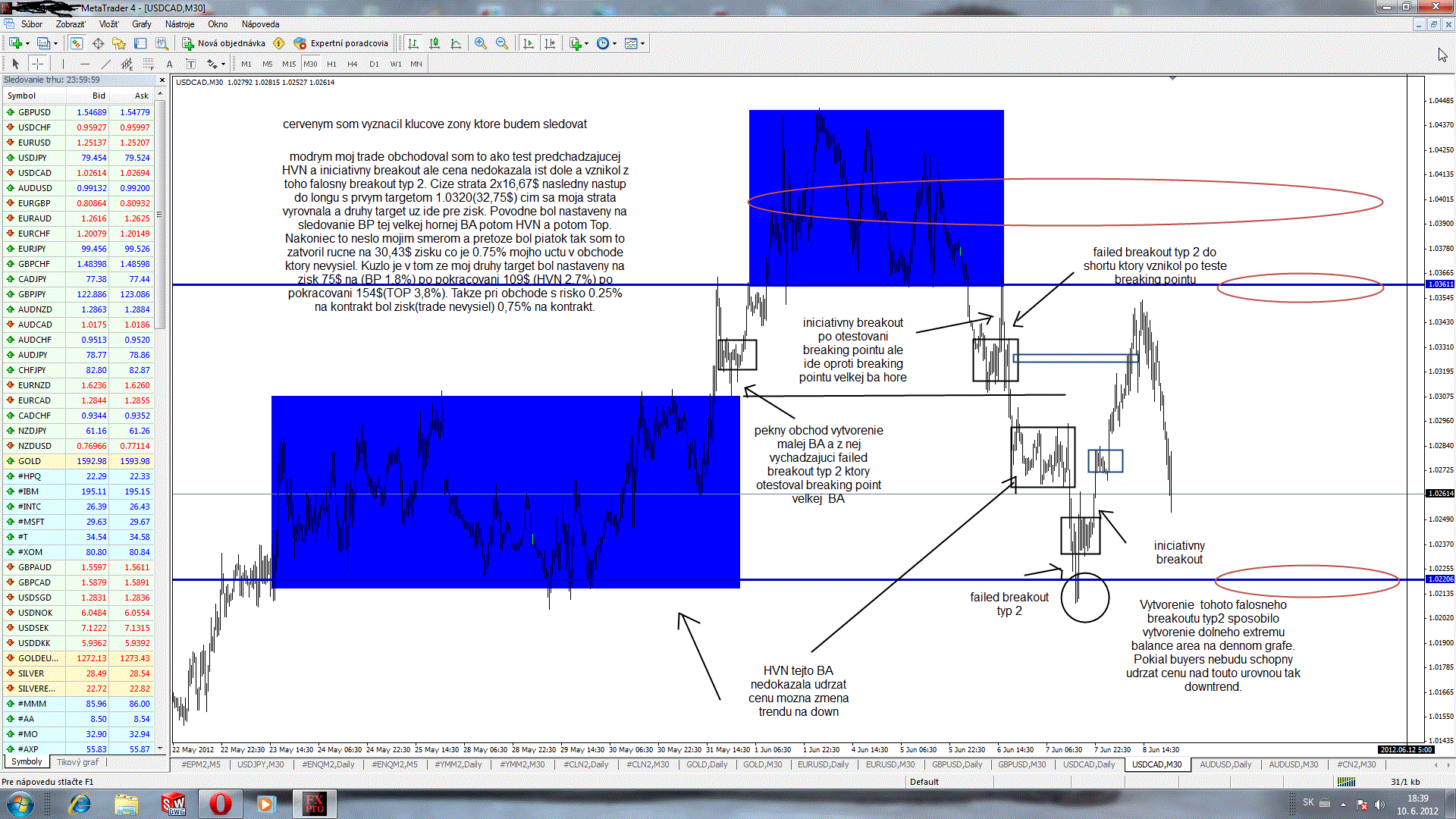The image size is (1456, 819).
Task: Switch chart to candlestick display
Action: click(x=435, y=43)
